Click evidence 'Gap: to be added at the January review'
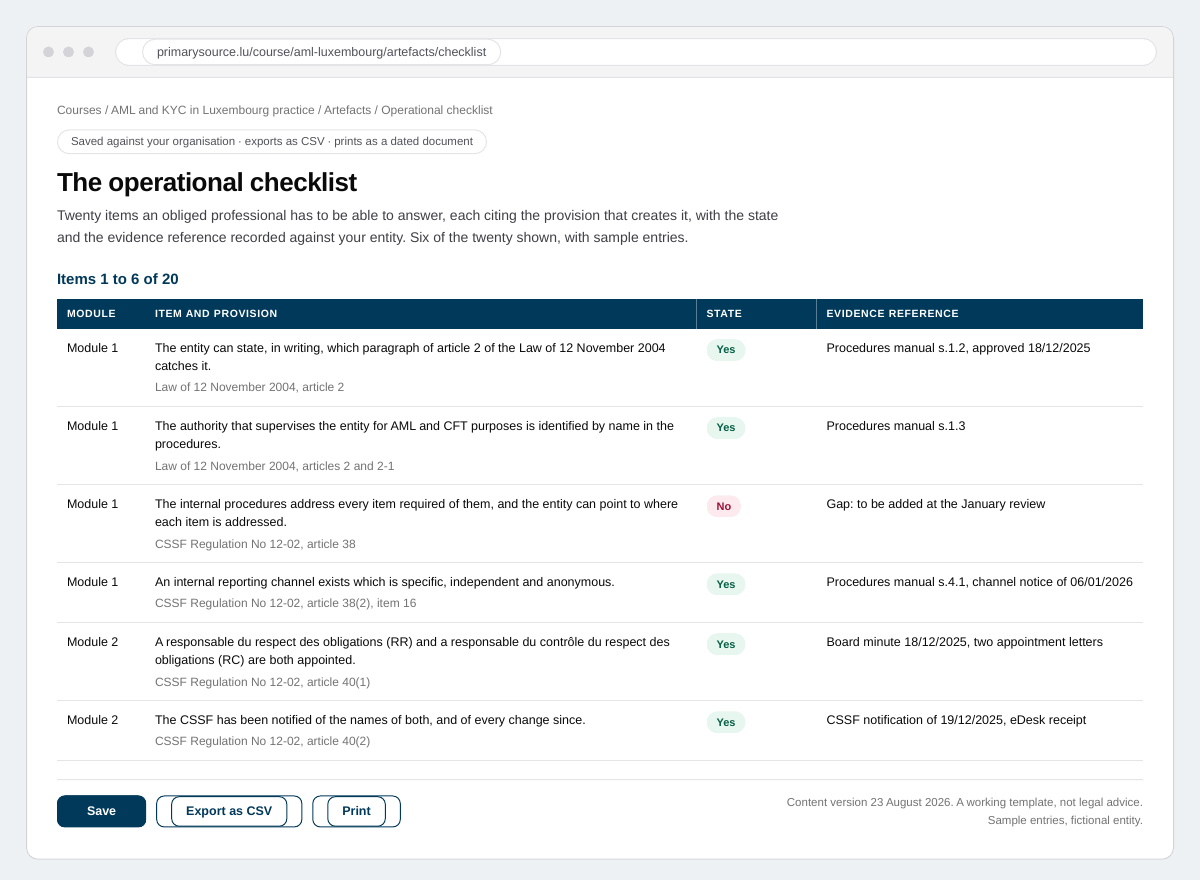Image resolution: width=1200 pixels, height=880 pixels. [x=936, y=504]
